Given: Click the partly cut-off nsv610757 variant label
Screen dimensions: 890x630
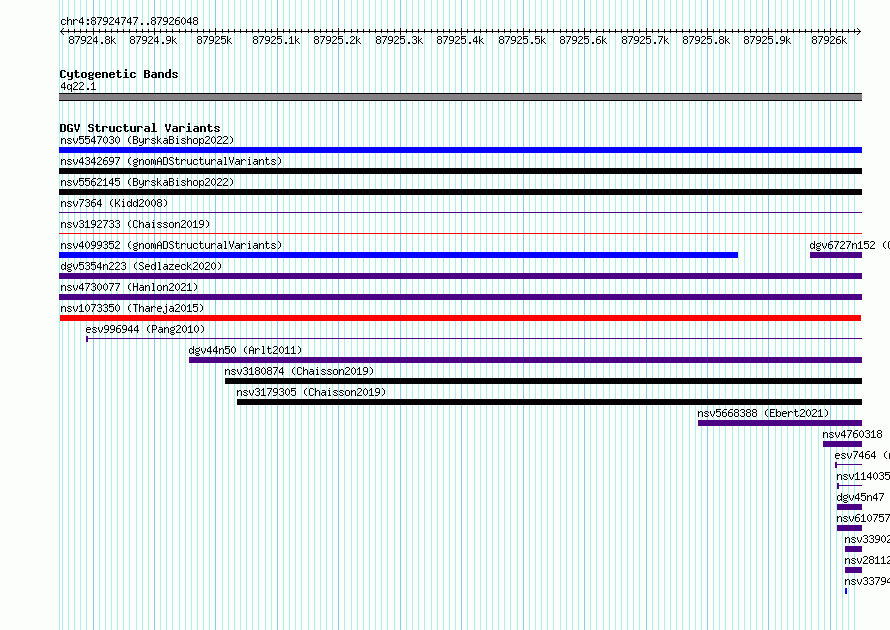Looking at the screenshot, I should tap(863, 518).
